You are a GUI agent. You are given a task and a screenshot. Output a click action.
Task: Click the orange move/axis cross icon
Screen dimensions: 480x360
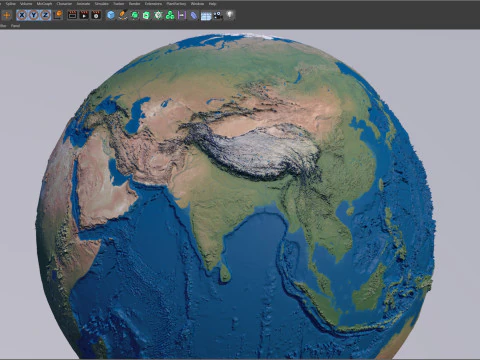[7, 15]
